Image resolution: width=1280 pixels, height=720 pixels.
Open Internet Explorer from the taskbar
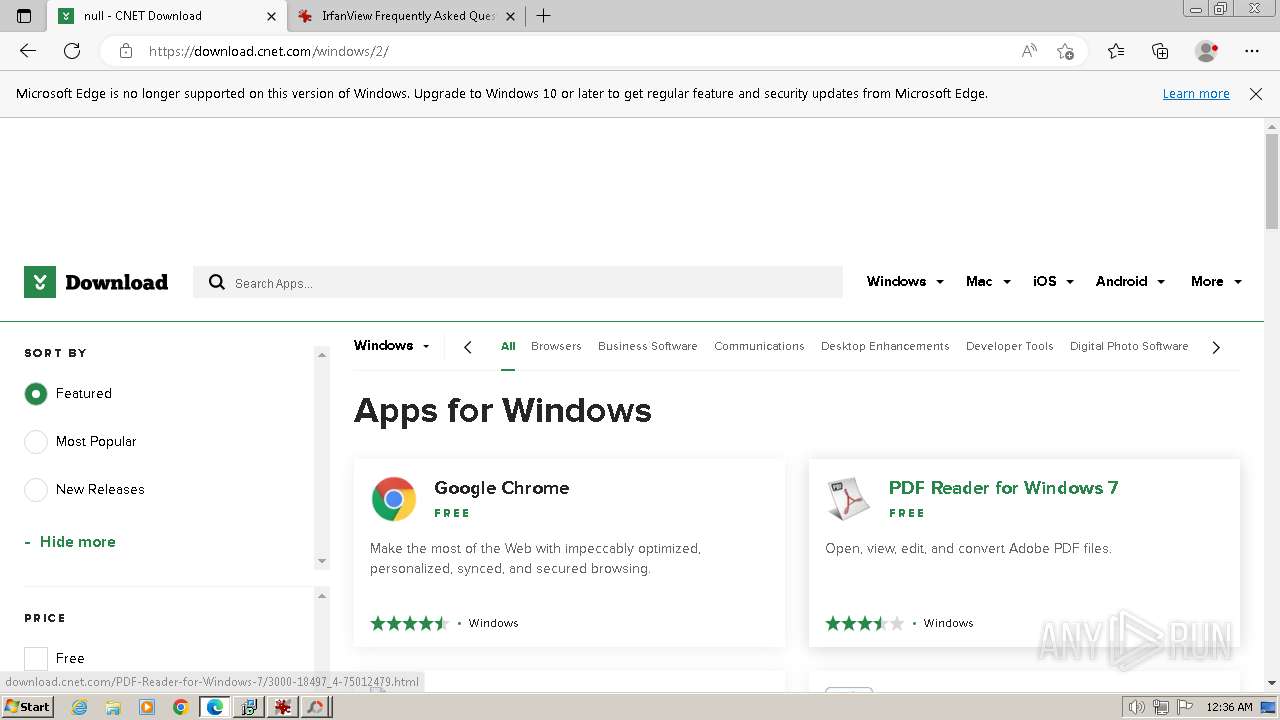pyautogui.click(x=79, y=707)
